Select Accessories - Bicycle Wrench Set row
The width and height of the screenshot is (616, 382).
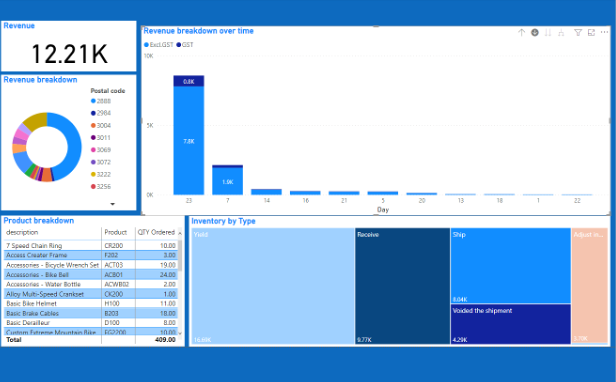click(90, 265)
